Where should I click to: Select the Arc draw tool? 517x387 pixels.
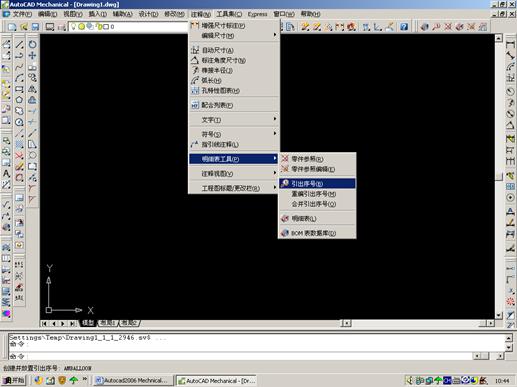tap(19, 78)
